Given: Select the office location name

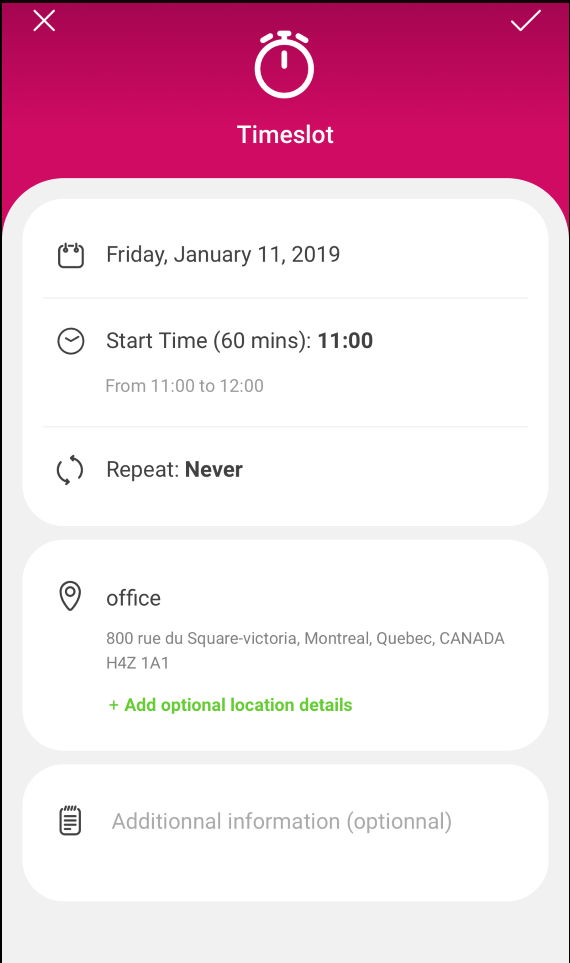Looking at the screenshot, I should (133, 598).
